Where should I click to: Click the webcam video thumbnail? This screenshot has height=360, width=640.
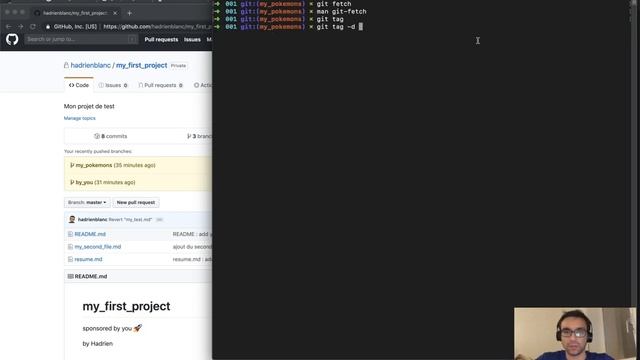[x=575, y=333]
